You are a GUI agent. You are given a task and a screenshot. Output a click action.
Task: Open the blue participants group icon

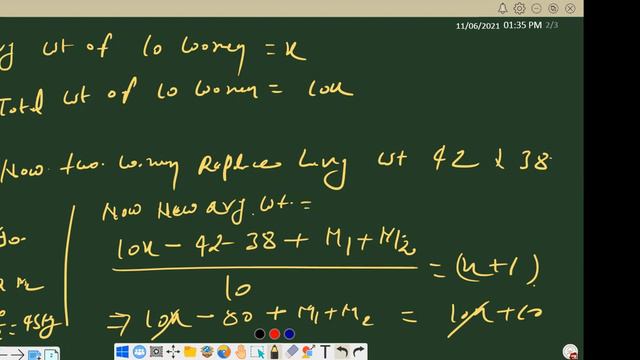[139, 352]
